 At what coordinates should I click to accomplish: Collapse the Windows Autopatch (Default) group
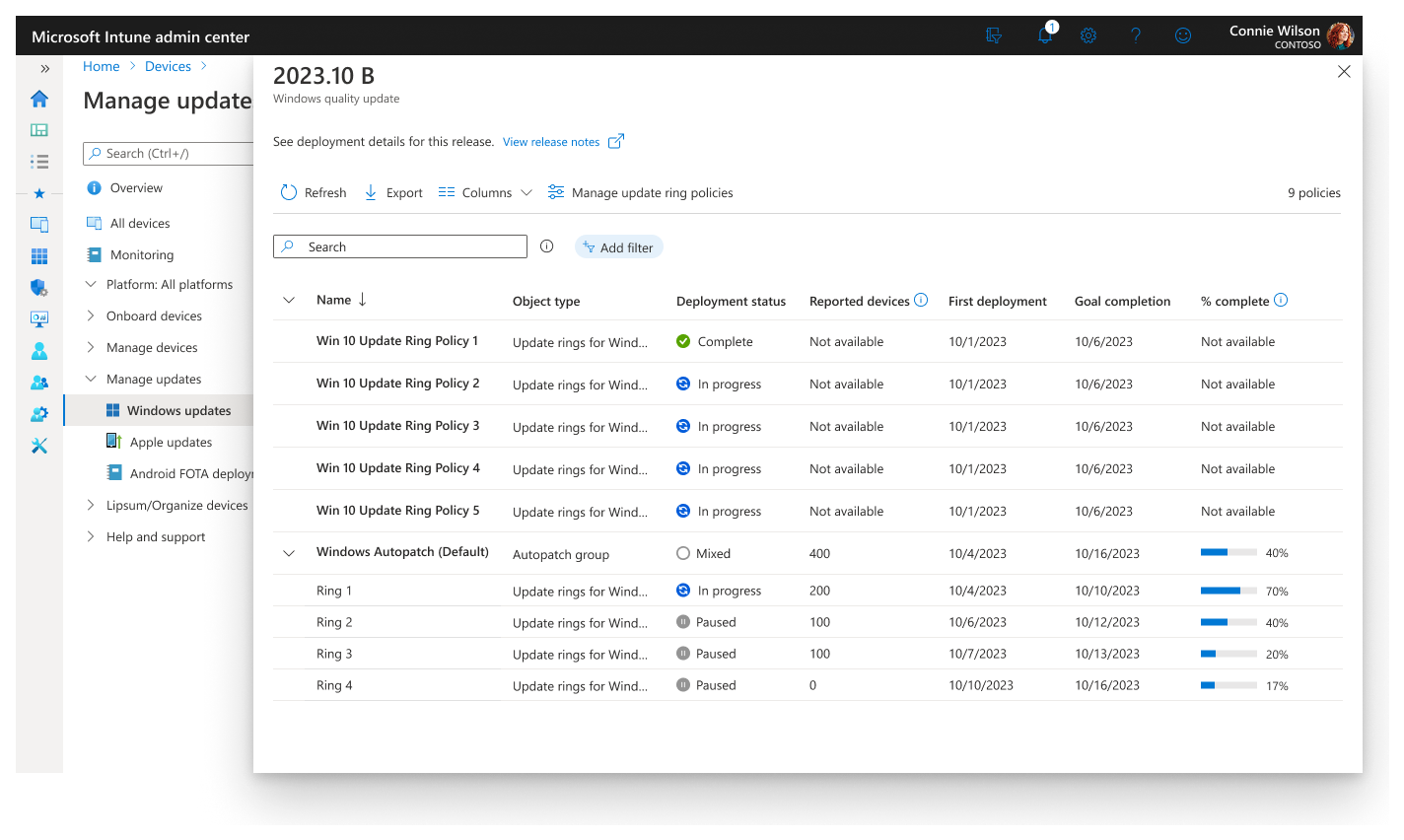289,553
